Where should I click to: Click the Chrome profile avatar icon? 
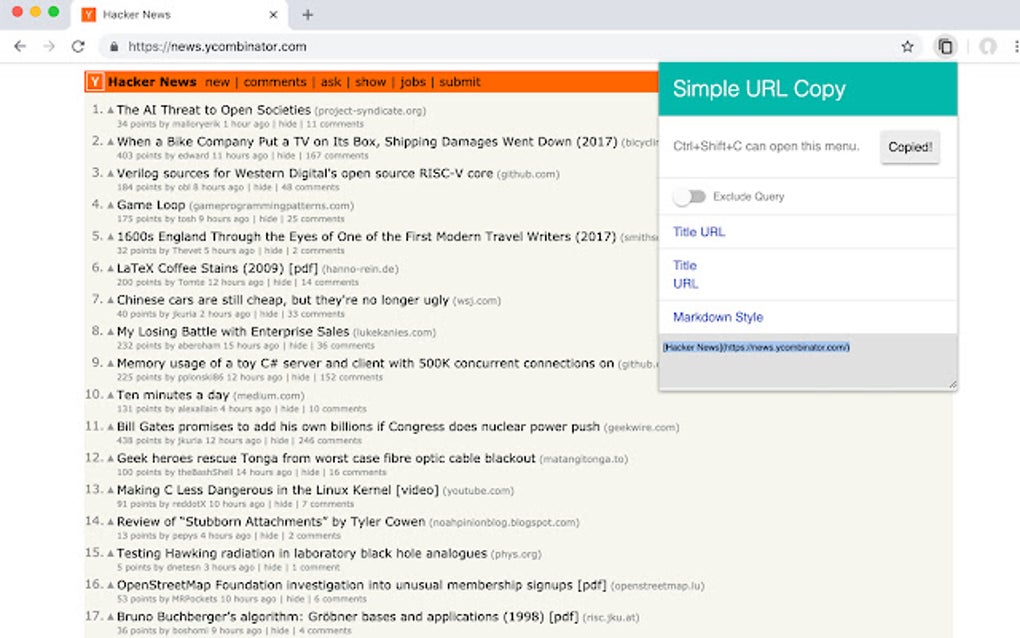(989, 46)
